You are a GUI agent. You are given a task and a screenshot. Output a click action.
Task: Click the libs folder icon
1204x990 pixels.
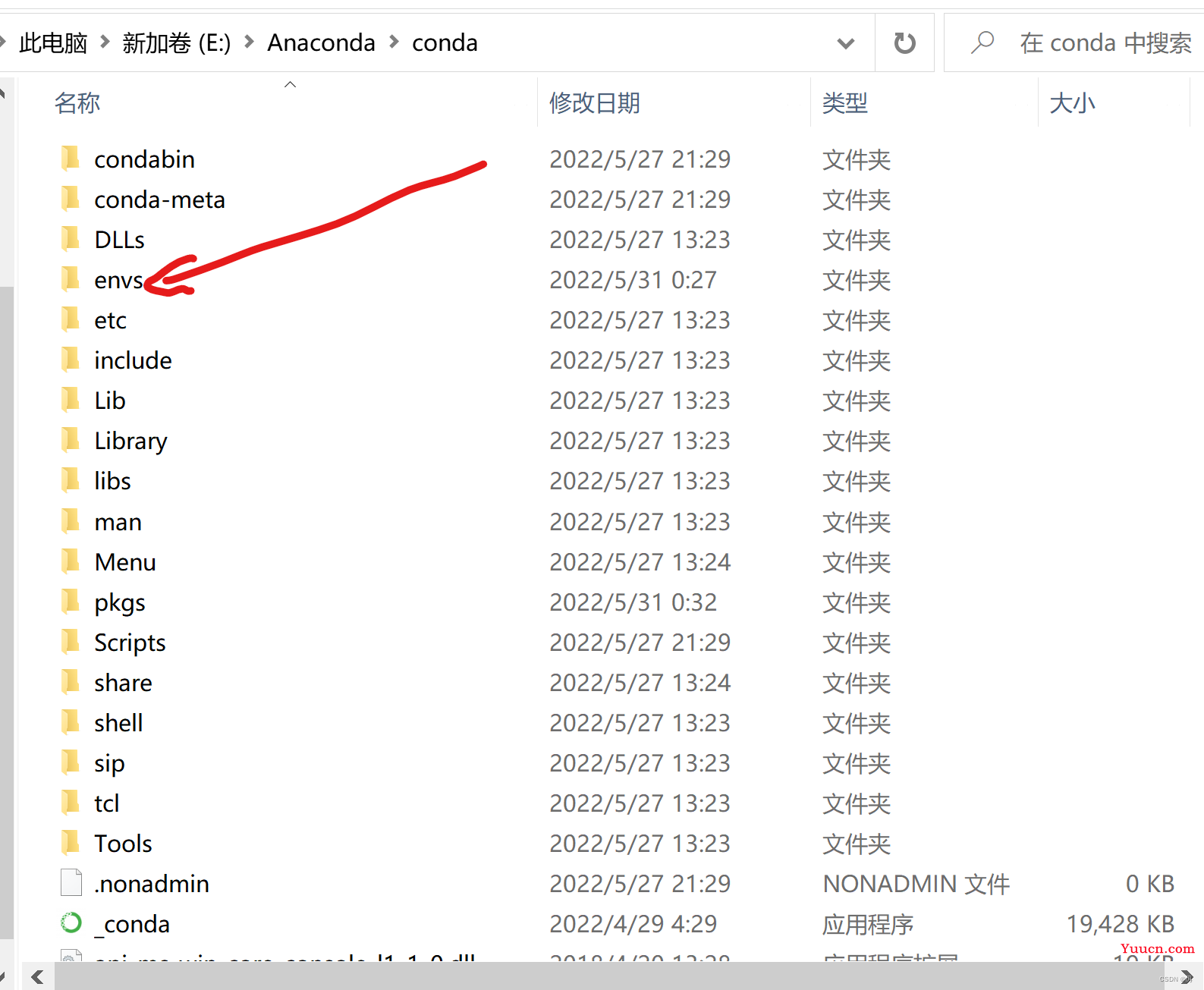point(70,480)
